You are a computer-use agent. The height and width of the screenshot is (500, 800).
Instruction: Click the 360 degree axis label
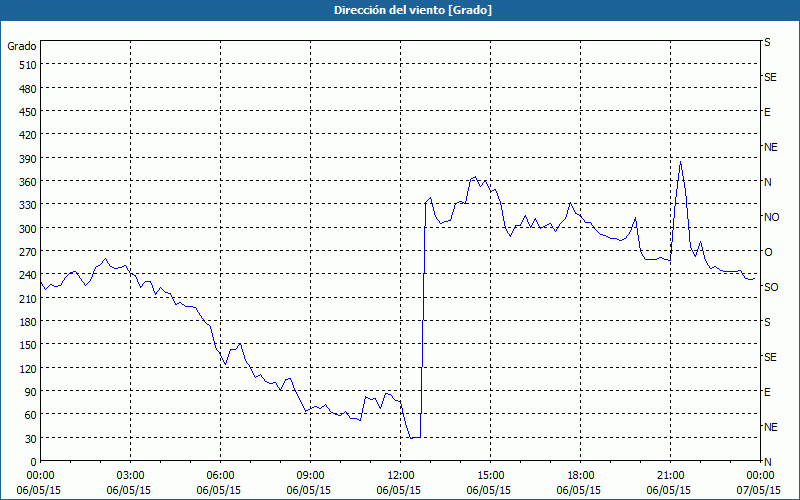coord(28,182)
